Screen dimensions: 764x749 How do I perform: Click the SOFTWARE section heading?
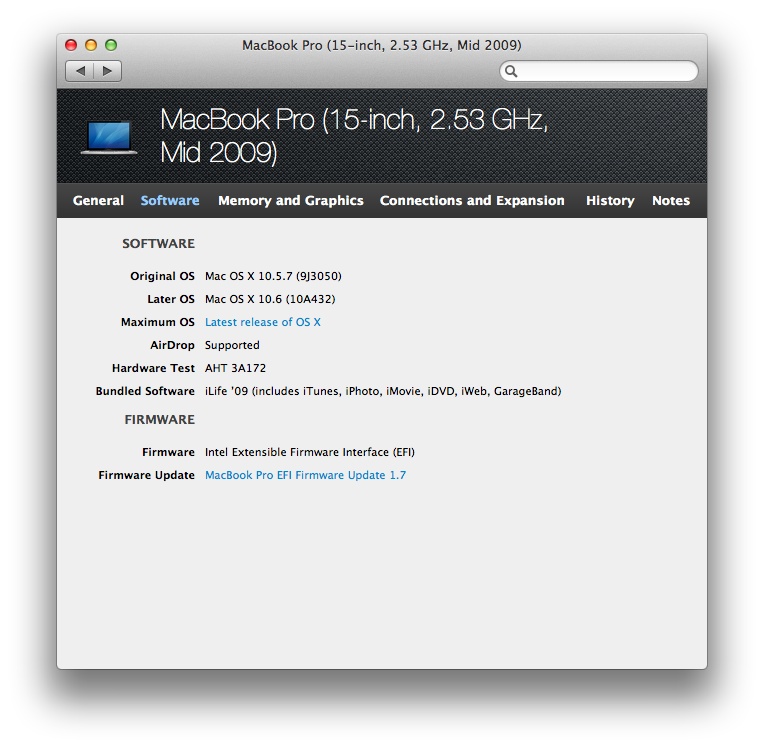click(x=158, y=244)
